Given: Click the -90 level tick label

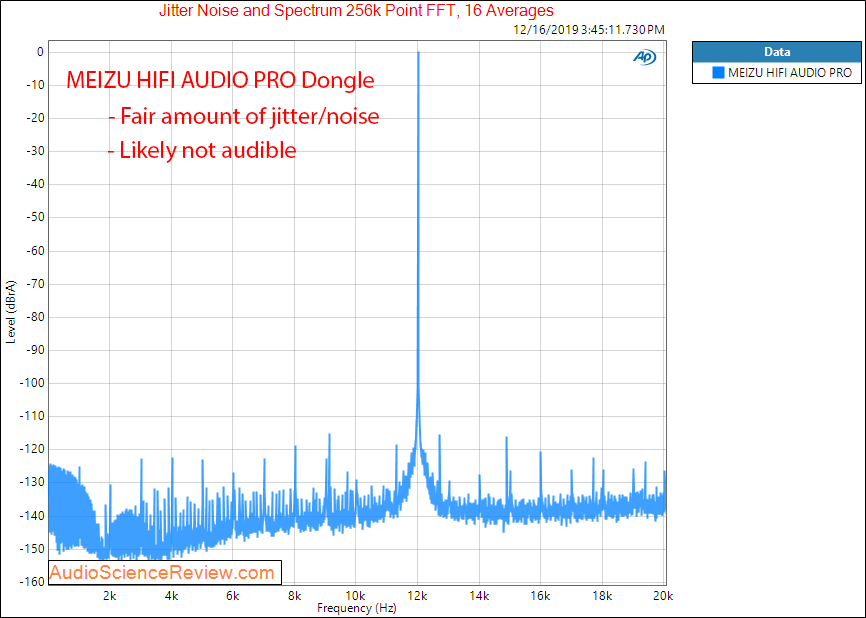Looking at the screenshot, I should pyautogui.click(x=35, y=350).
